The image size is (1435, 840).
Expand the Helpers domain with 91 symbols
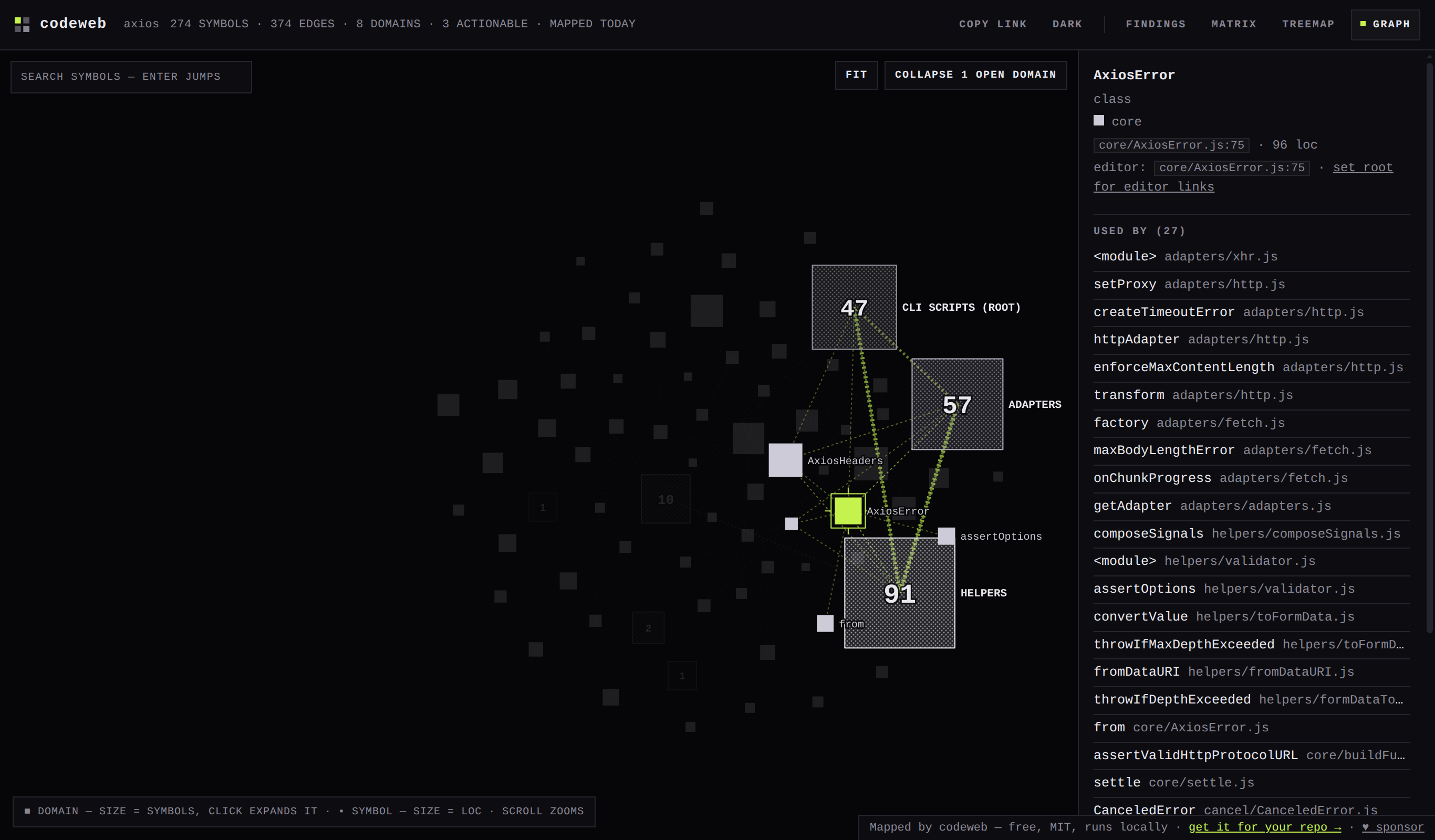[899, 593]
